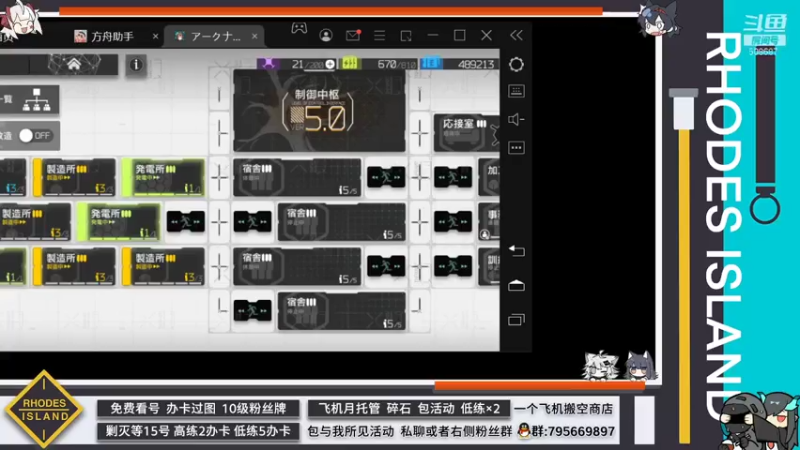Open the second 宿舎 dormitory
The image size is (800, 450).
[x=341, y=221]
